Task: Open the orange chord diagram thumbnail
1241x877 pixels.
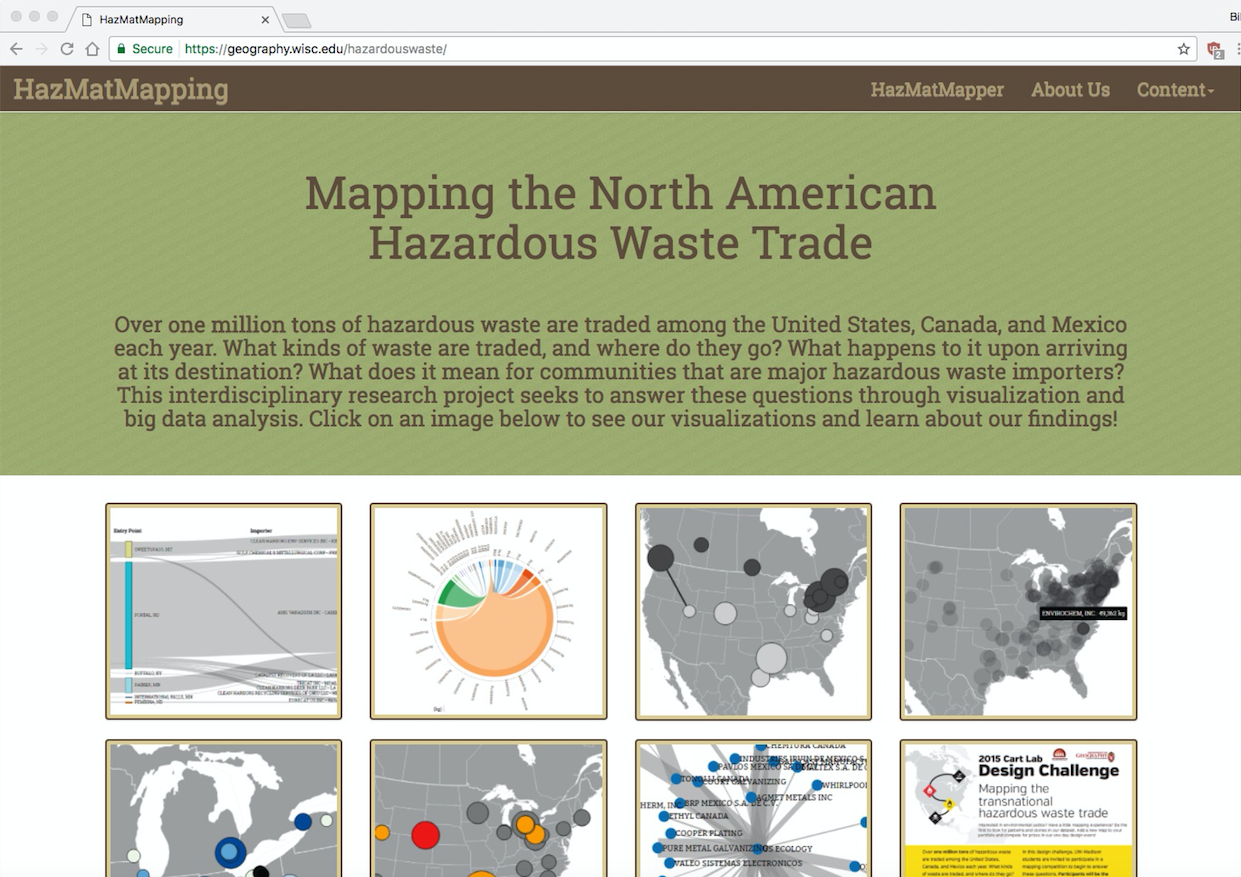Action: click(x=489, y=611)
